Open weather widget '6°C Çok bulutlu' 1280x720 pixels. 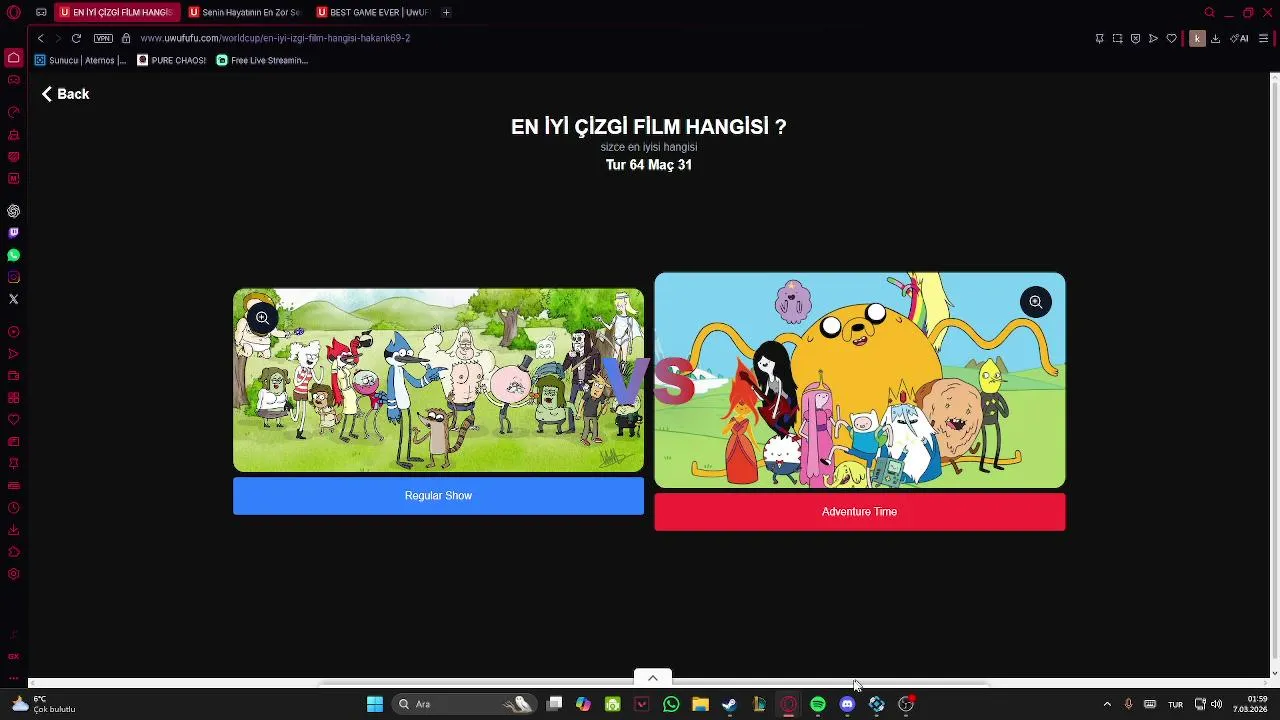point(43,704)
